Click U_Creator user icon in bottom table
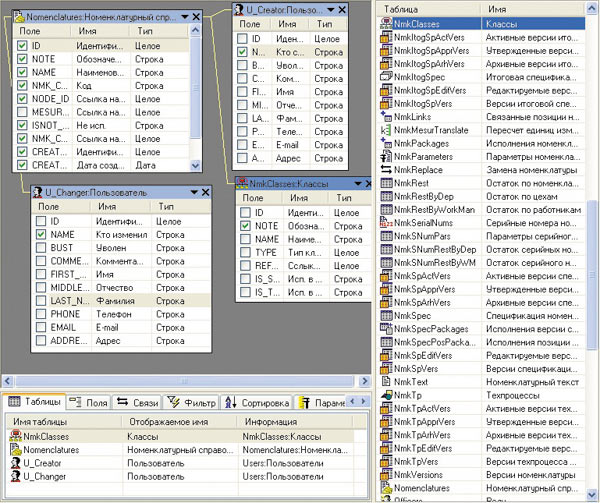600x503 pixels. pos(13,464)
